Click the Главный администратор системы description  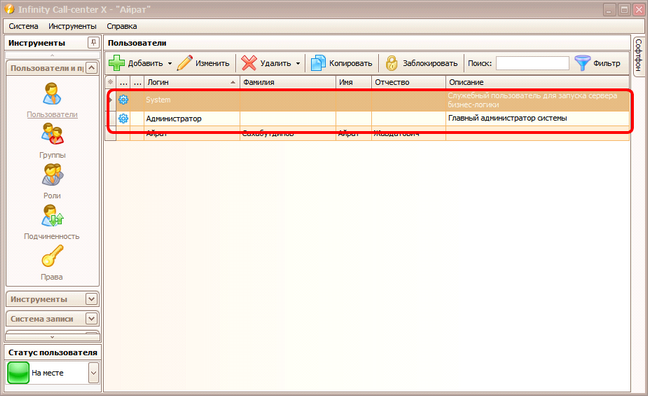click(507, 118)
